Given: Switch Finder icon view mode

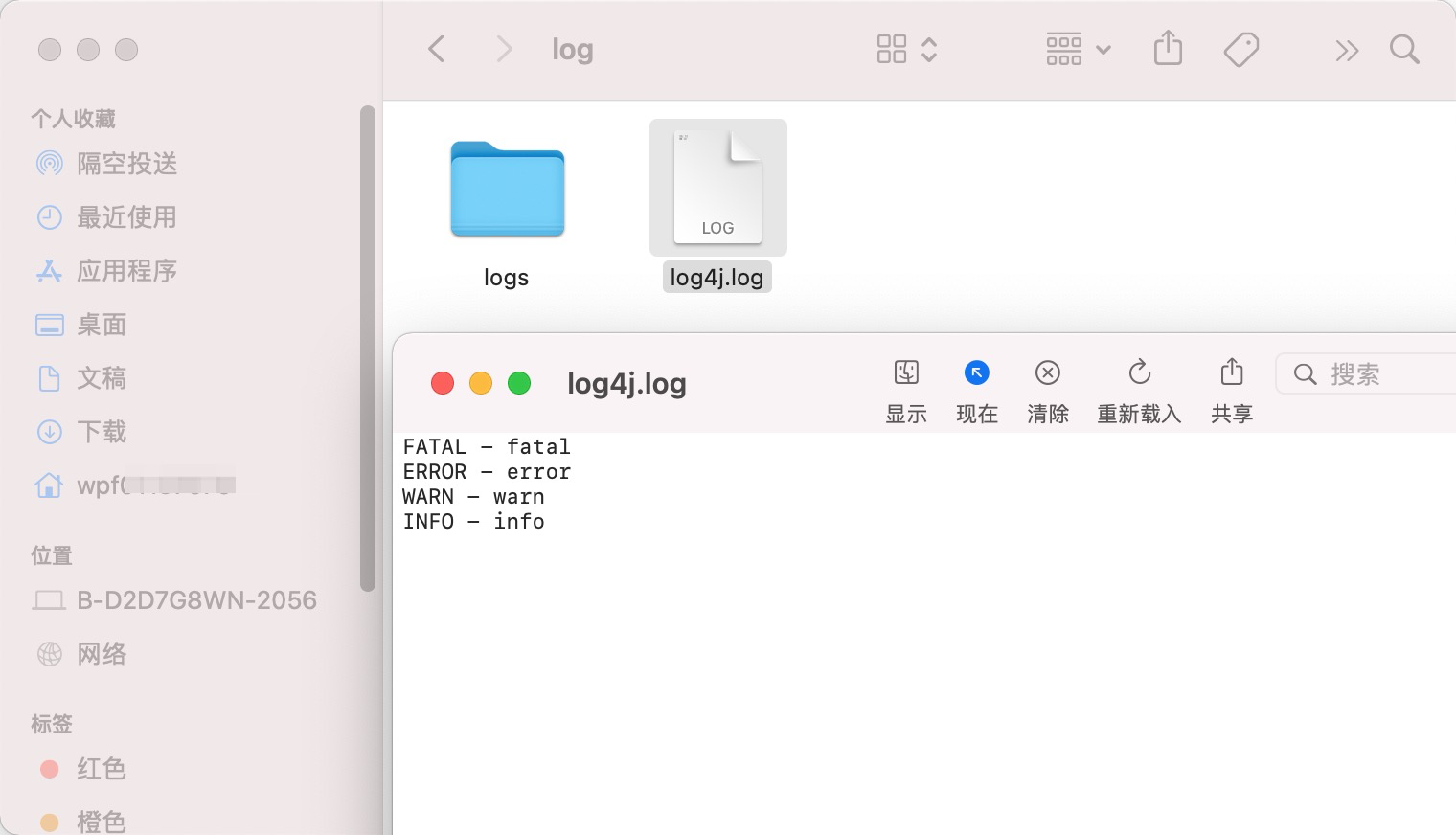Looking at the screenshot, I should pyautogui.click(x=906, y=49).
